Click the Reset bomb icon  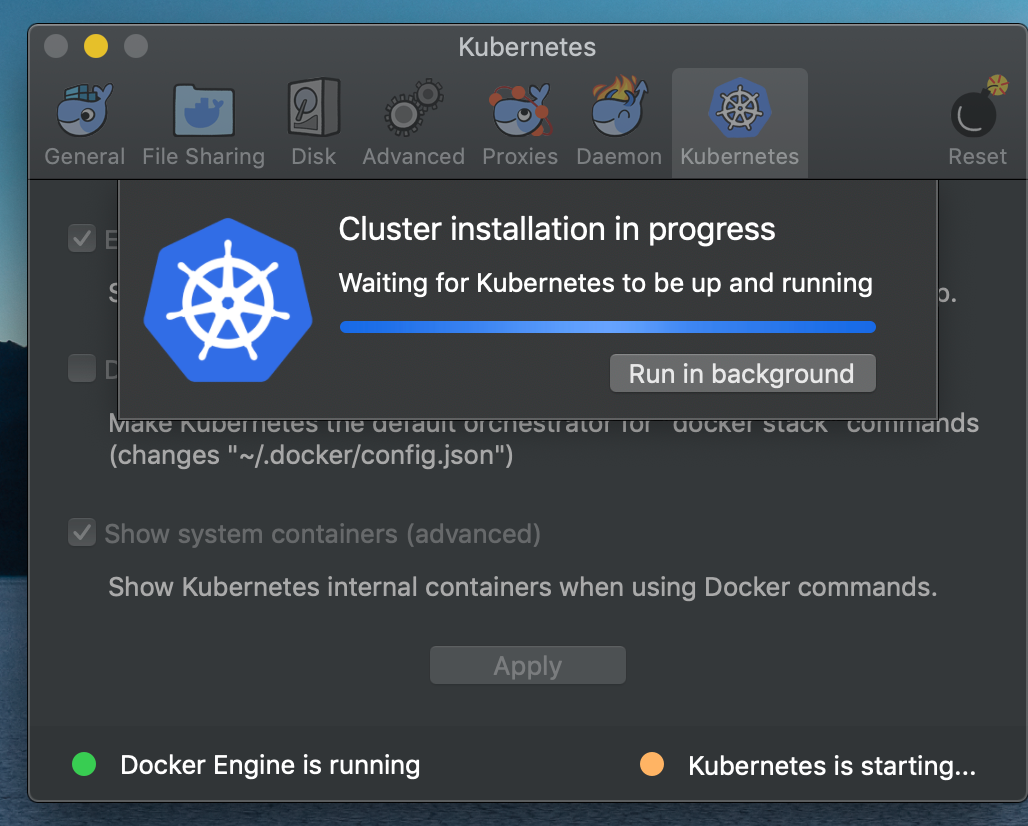(978, 107)
